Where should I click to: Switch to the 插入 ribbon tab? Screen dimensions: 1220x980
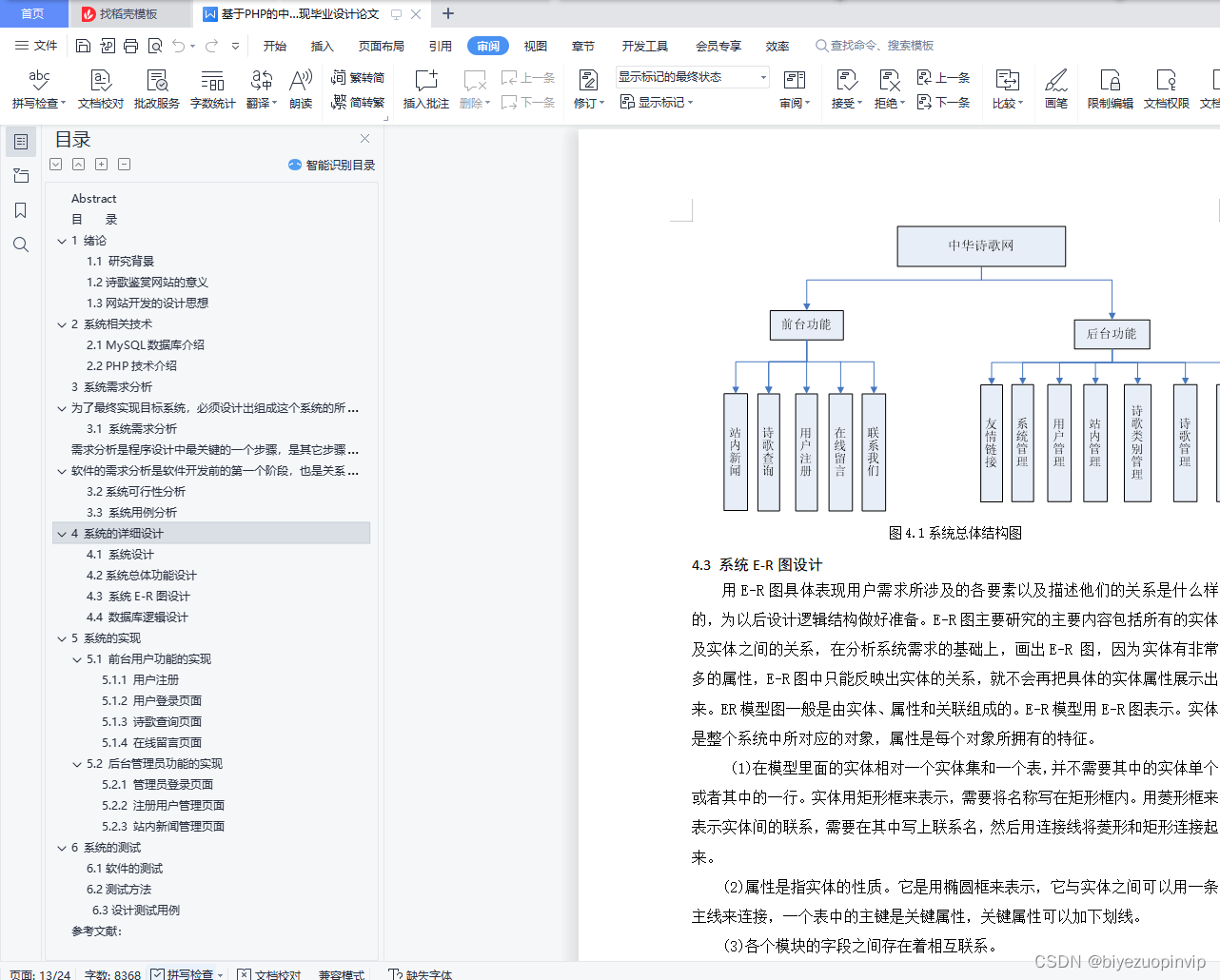click(x=323, y=46)
